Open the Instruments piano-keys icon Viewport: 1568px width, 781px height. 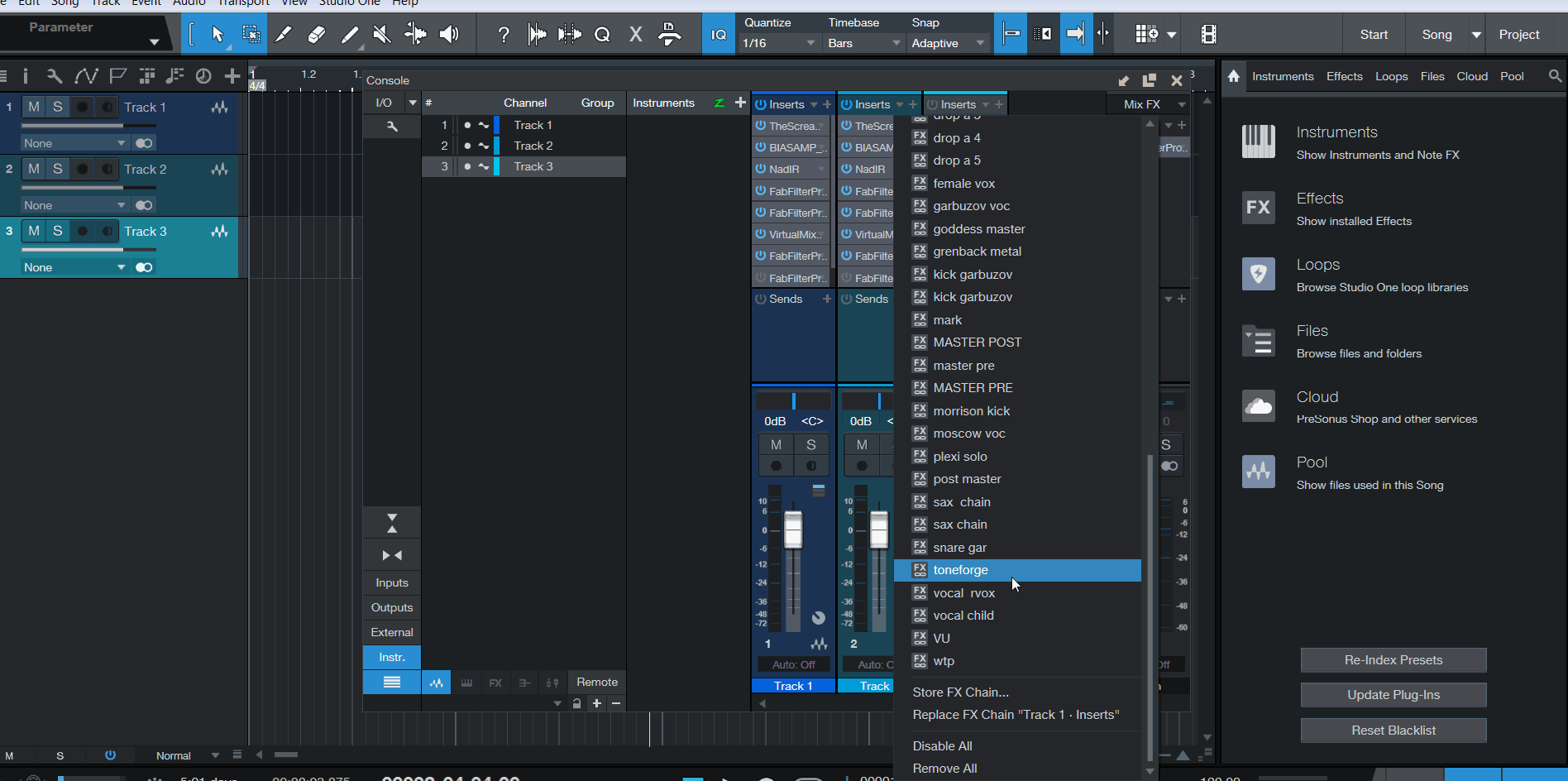pos(1259,141)
